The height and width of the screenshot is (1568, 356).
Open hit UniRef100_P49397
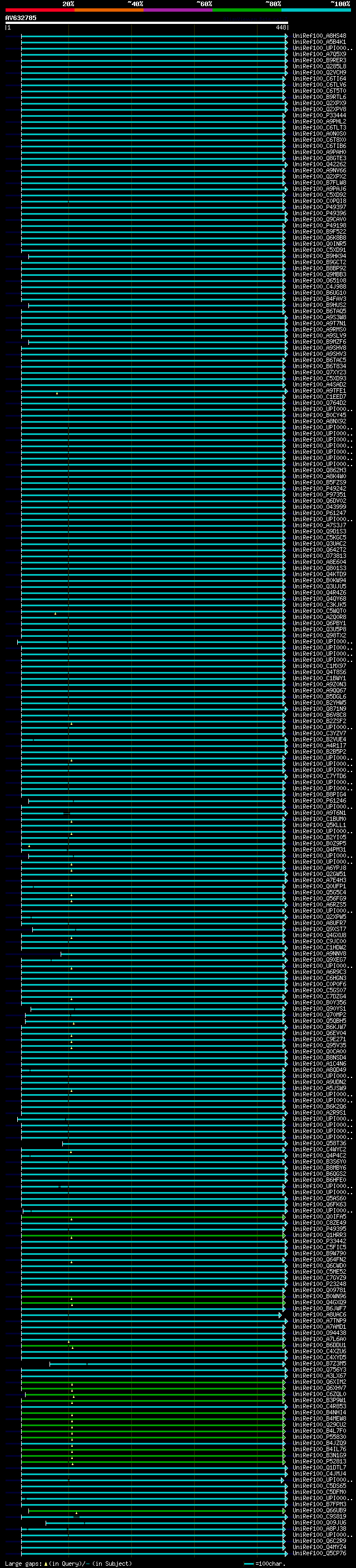pyautogui.click(x=319, y=207)
